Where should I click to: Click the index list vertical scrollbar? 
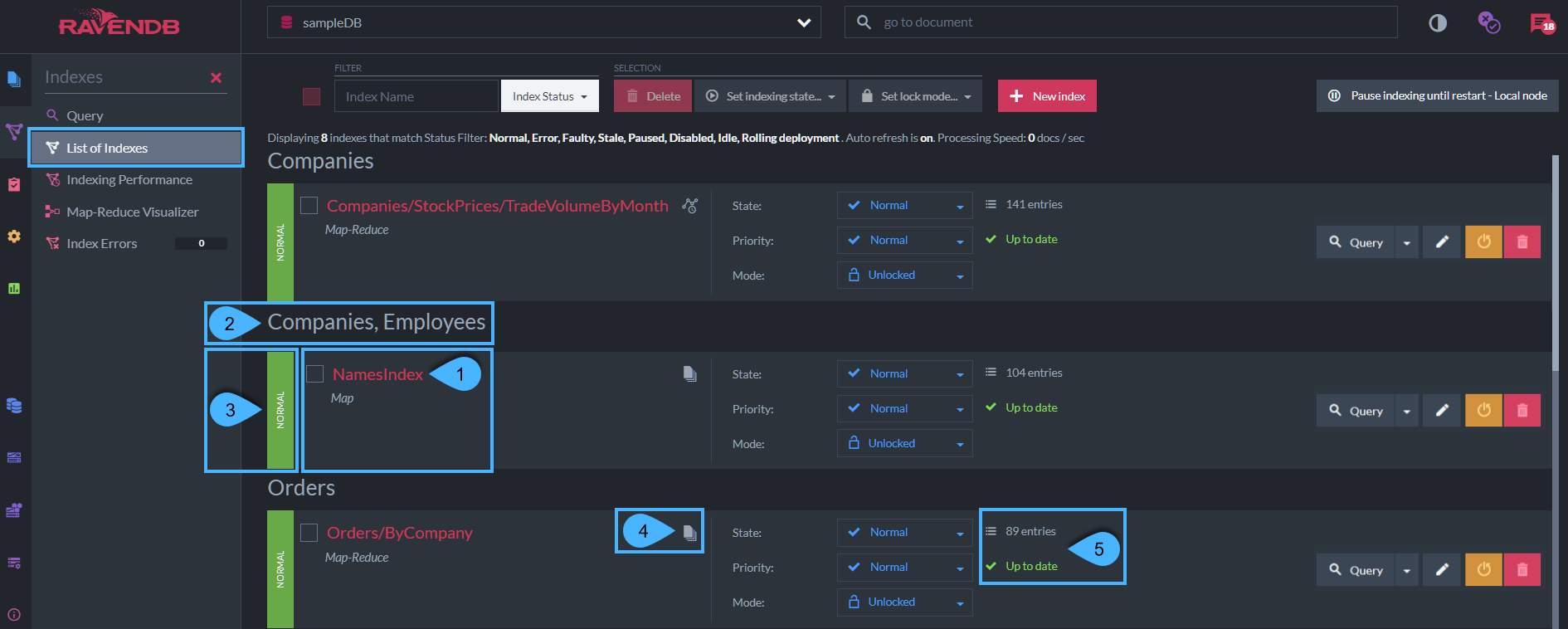pyautogui.click(x=1556, y=262)
